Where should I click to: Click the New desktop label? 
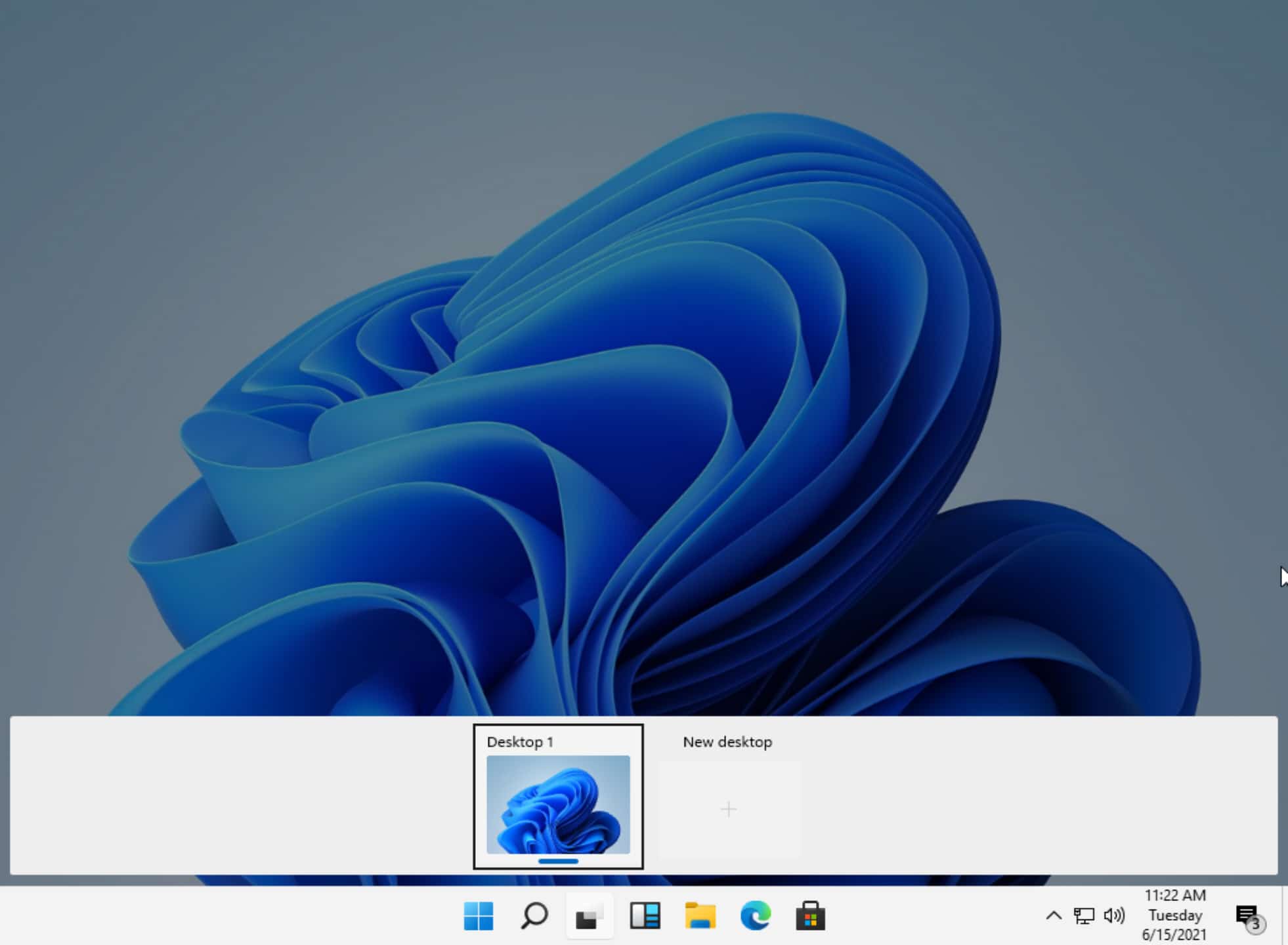tap(727, 742)
